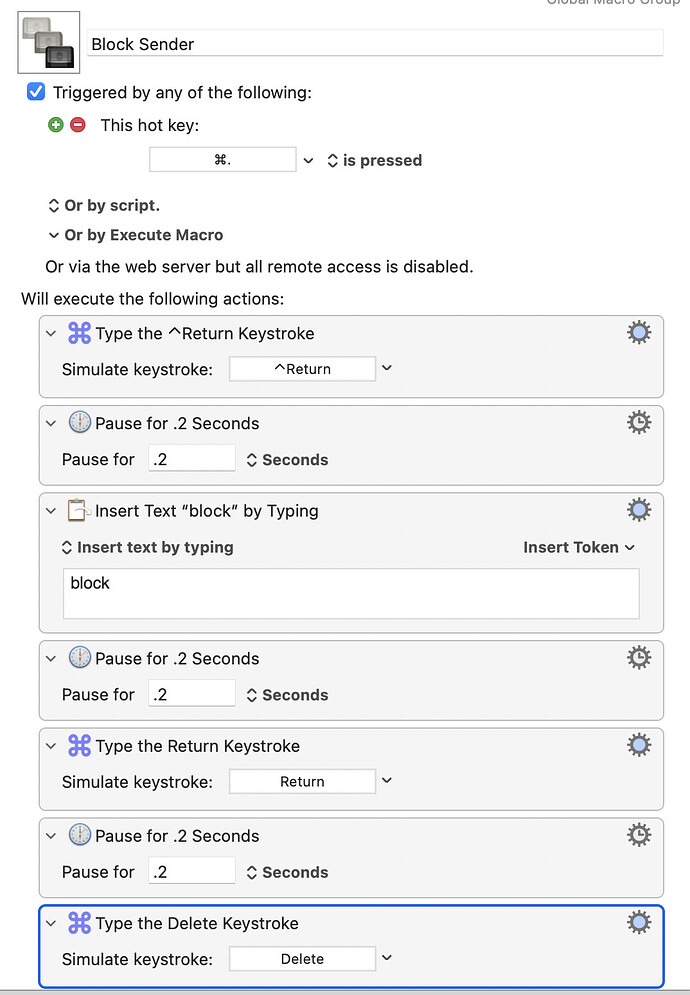Collapse the 'Or by Execute Macro' section
The height and width of the screenshot is (995, 690).
53,235
